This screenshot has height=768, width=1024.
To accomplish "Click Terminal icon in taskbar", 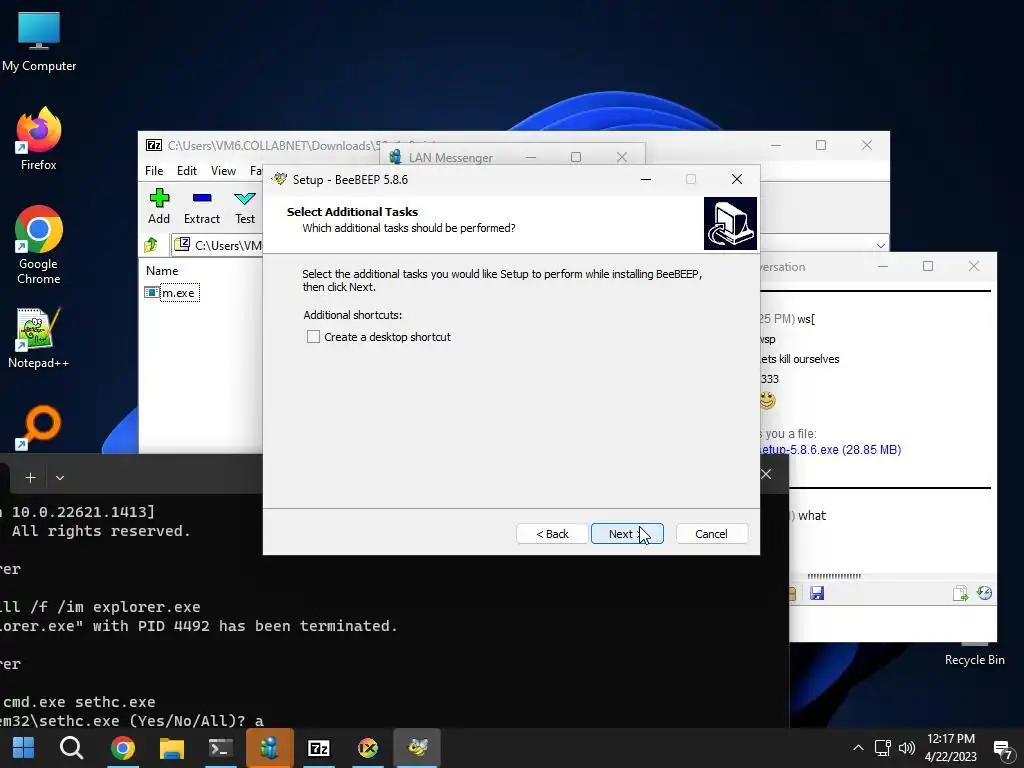I will click(x=221, y=748).
